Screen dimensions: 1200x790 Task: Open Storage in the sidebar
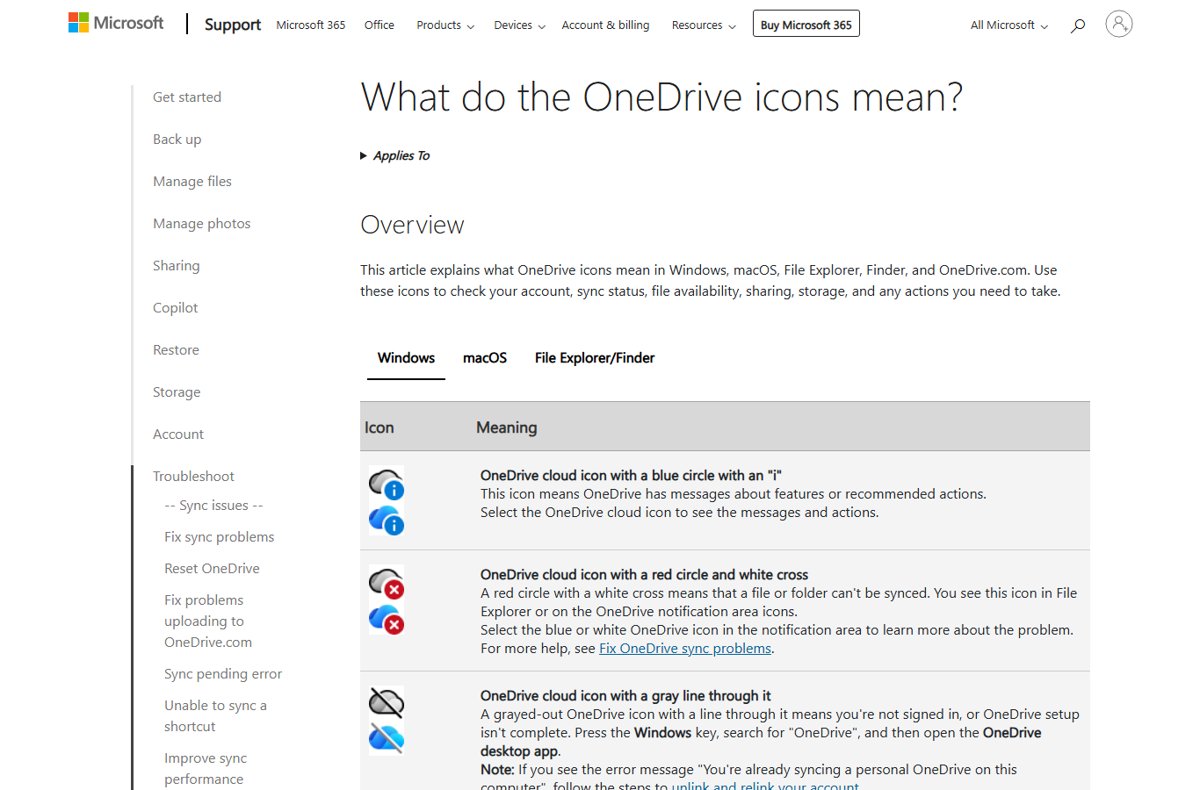(177, 392)
